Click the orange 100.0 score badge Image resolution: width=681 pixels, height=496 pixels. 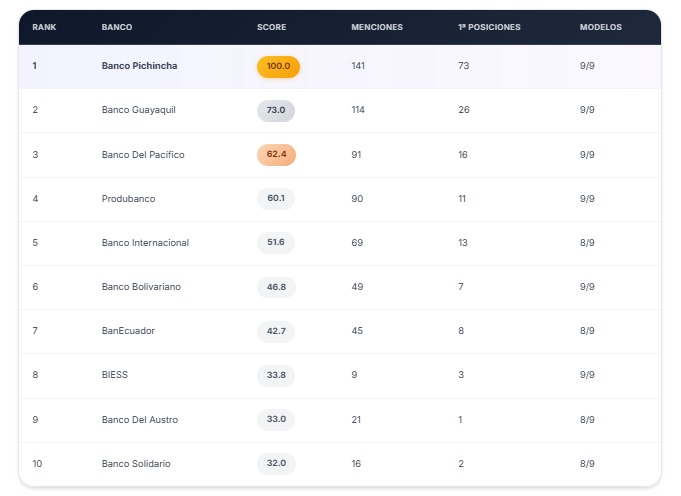(278, 66)
